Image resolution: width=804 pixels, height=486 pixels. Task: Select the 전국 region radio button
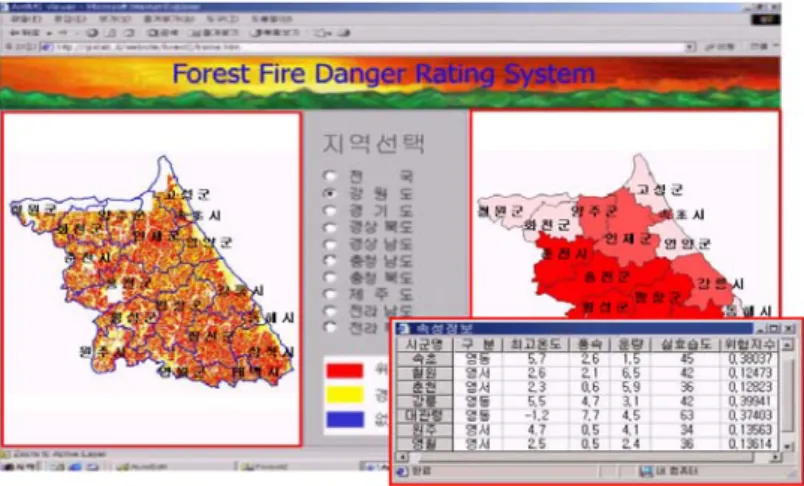[331, 176]
